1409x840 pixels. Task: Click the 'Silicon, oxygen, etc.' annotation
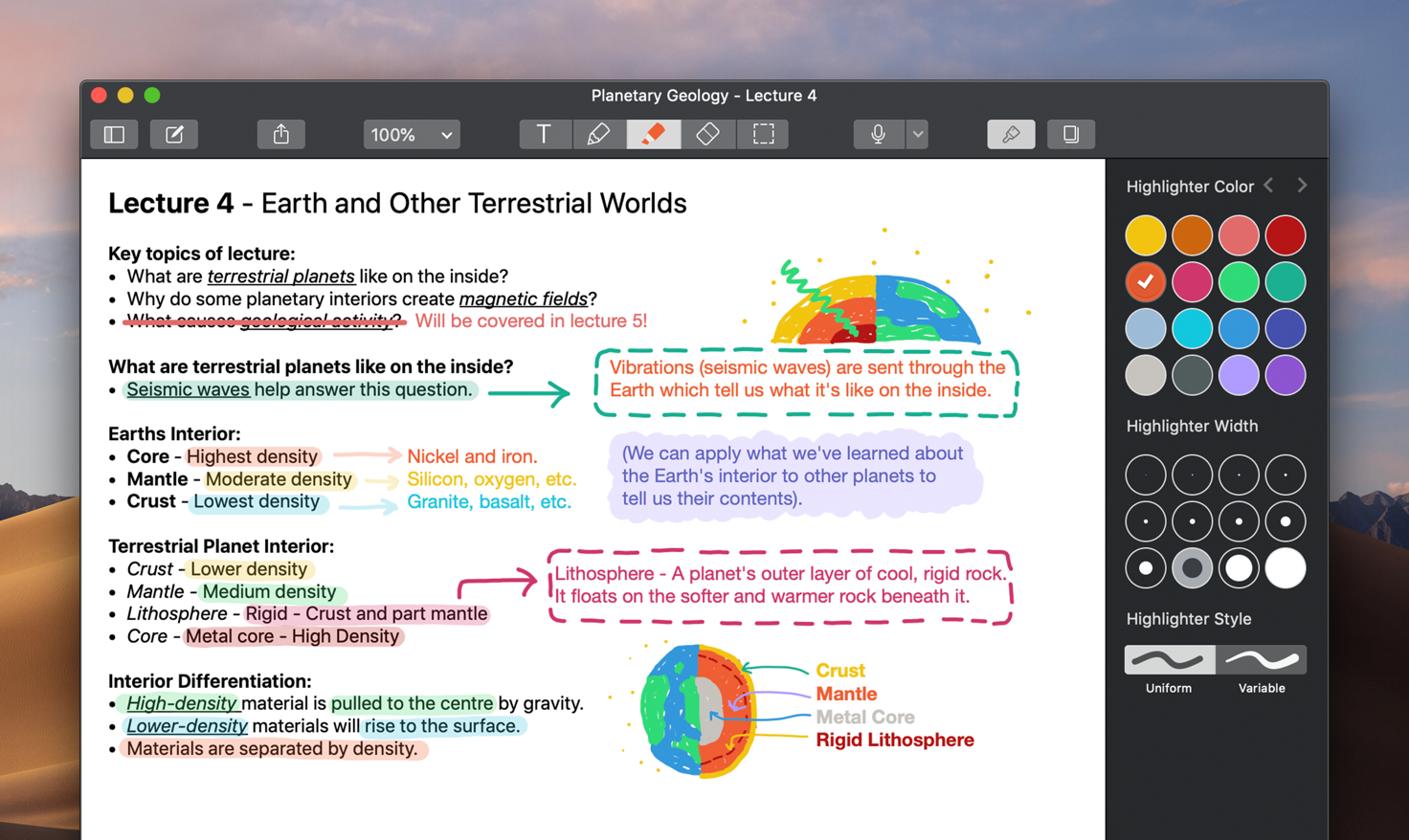click(492, 479)
